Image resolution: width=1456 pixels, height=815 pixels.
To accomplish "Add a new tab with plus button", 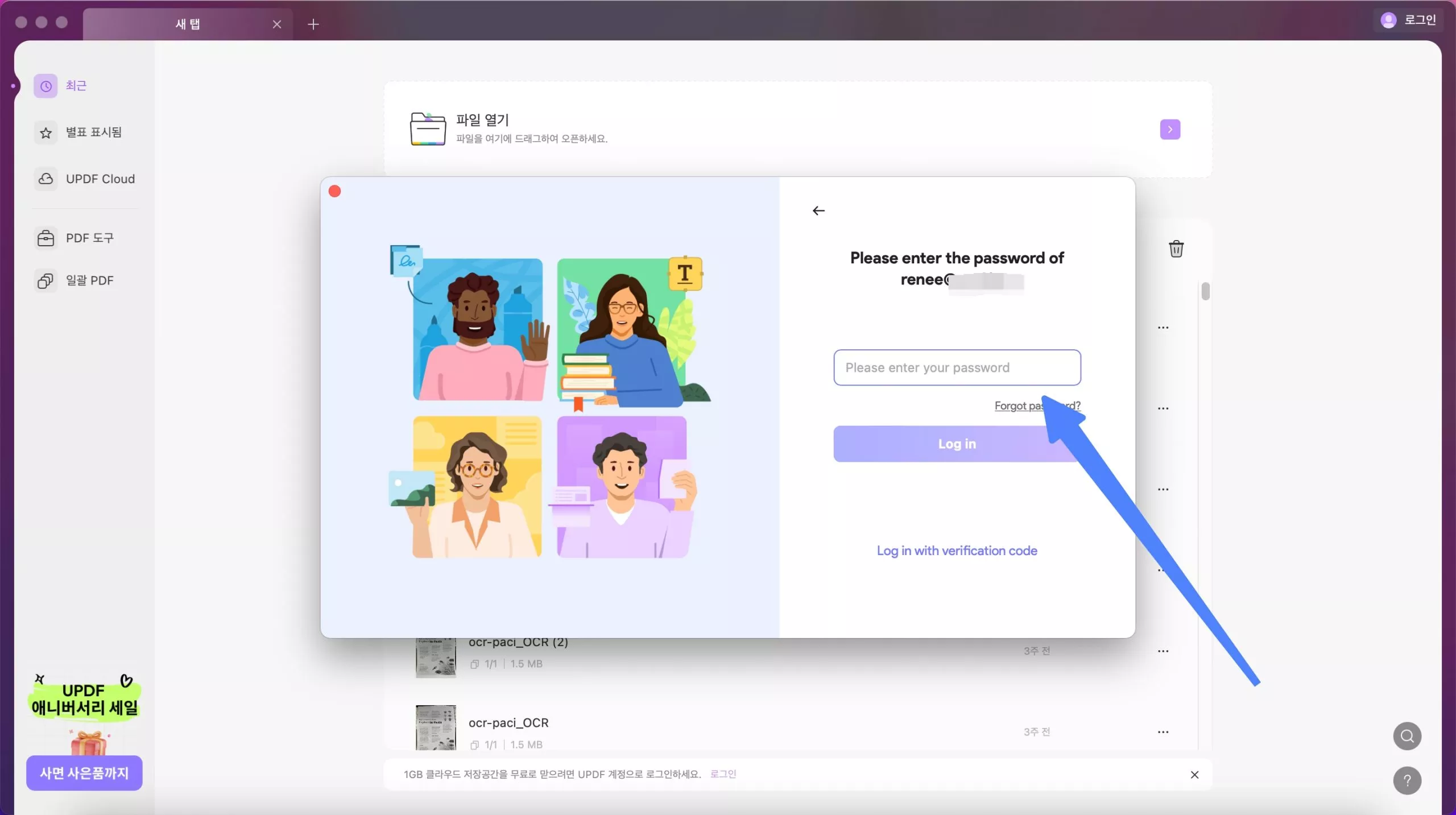I will pyautogui.click(x=313, y=24).
